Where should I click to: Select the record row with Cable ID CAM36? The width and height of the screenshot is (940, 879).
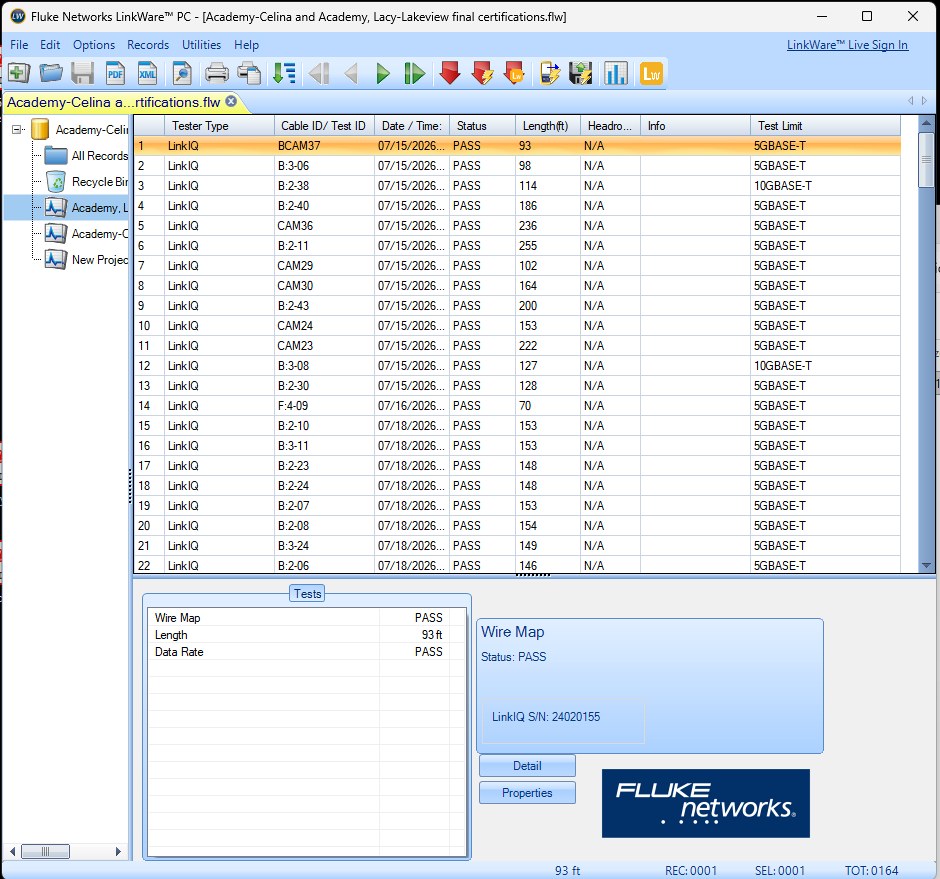point(517,226)
